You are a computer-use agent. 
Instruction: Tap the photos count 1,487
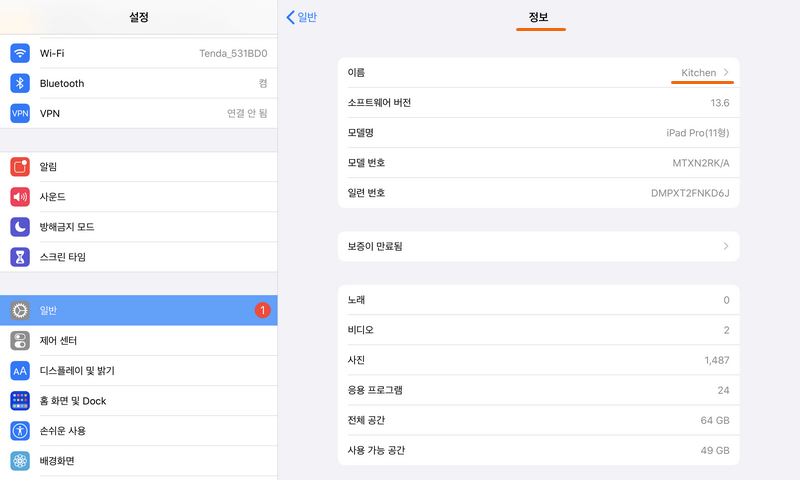717,360
